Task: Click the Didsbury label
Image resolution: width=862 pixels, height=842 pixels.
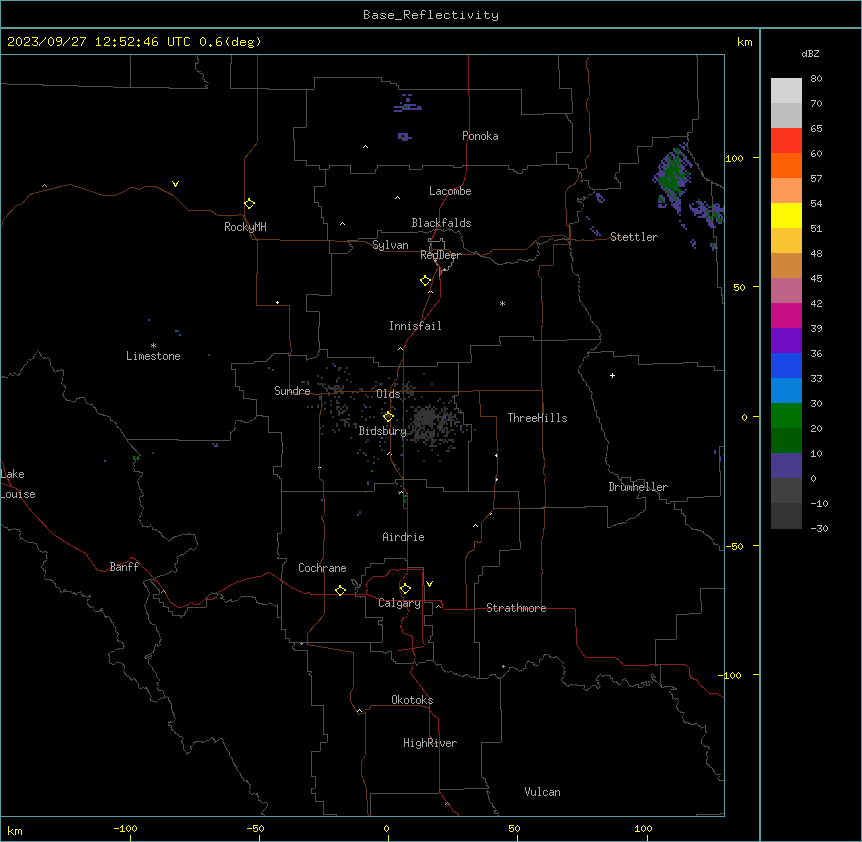Action: [382, 431]
